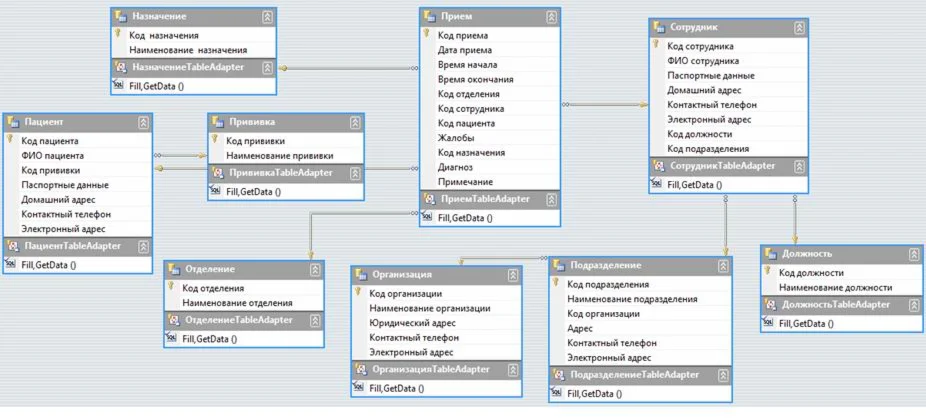
Task: Click key icon next to Код организации in Организация
Action: coord(358,292)
